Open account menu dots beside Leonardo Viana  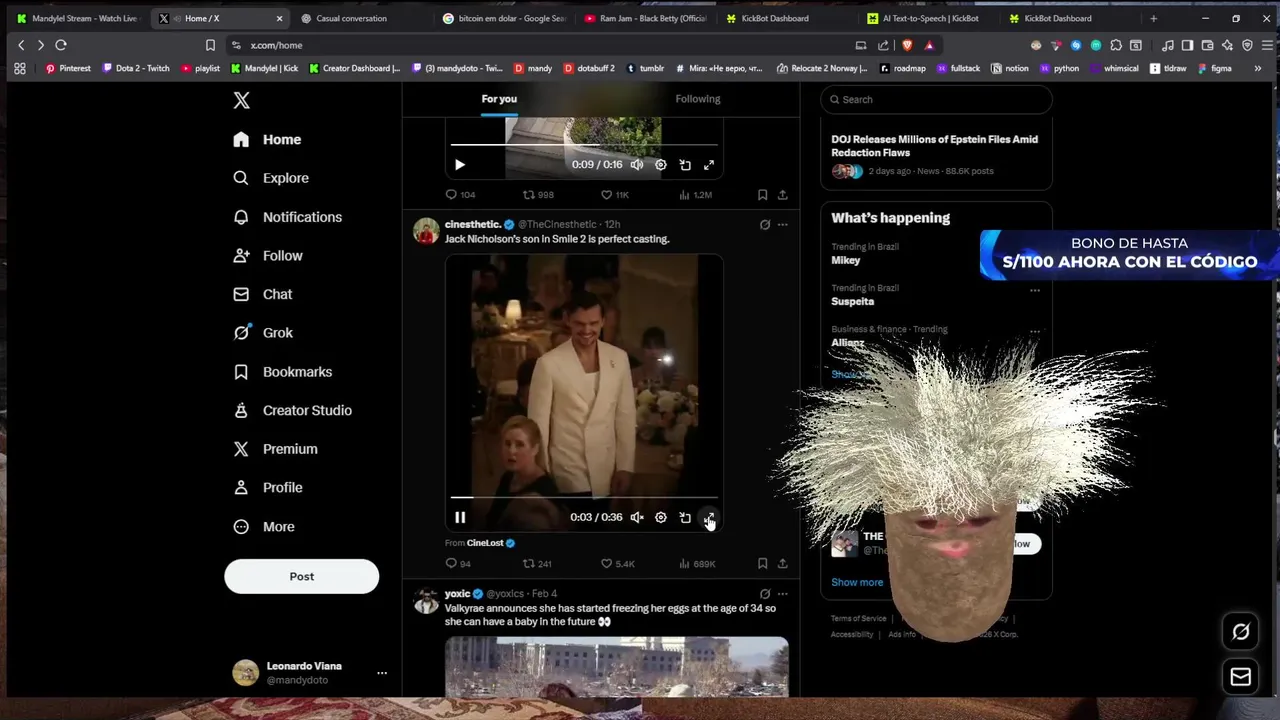coord(382,674)
